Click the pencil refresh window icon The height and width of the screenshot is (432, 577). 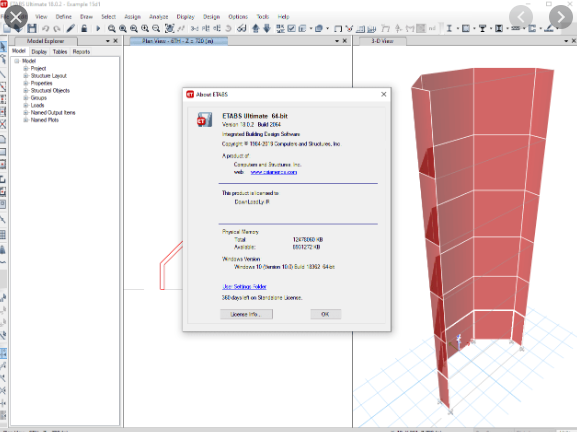click(71, 28)
